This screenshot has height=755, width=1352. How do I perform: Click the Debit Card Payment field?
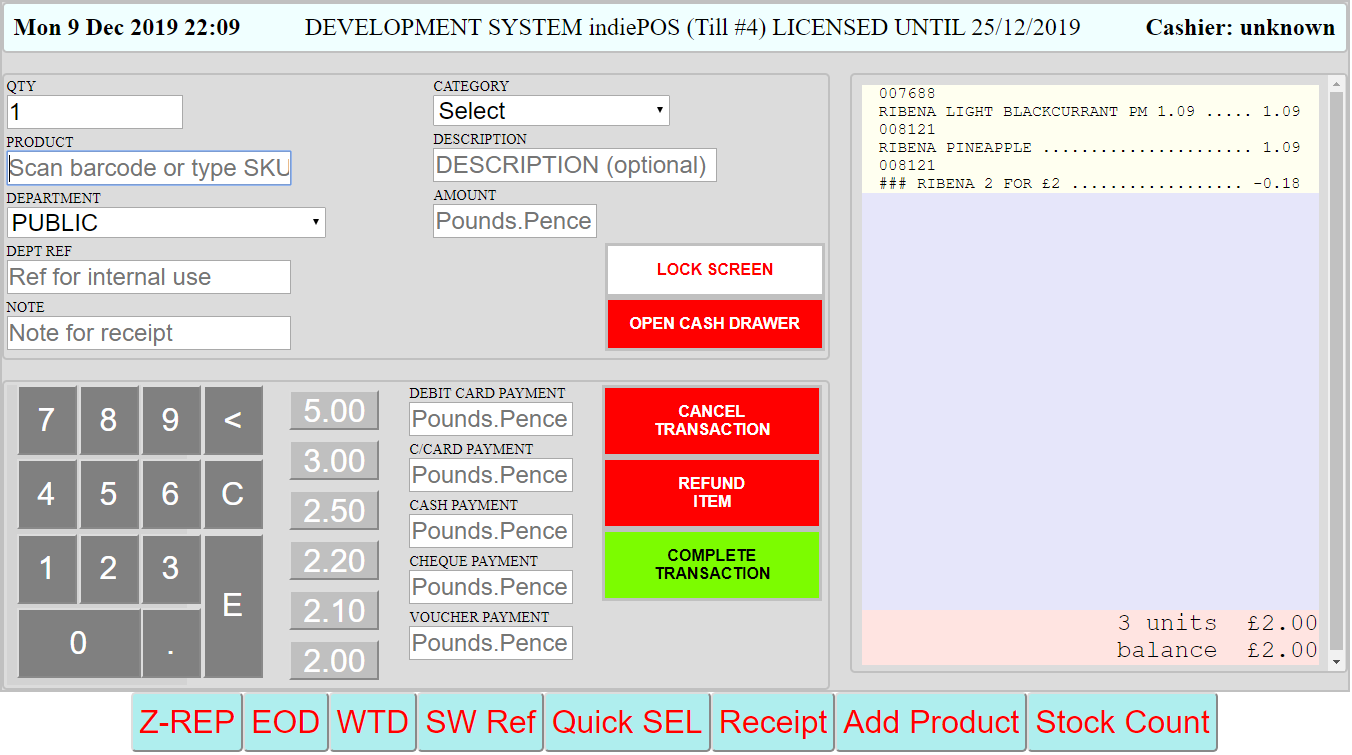tap(491, 419)
